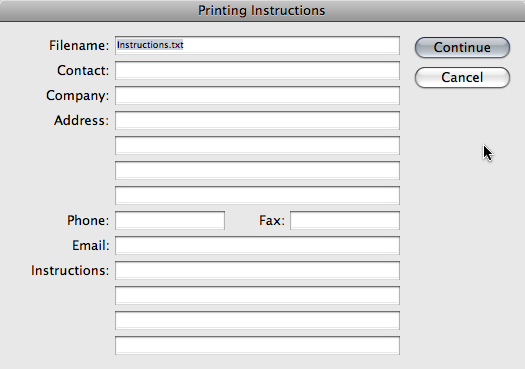Click the highlighted Instructions.txt text
This screenshot has width=525, height=369.
(x=150, y=45)
